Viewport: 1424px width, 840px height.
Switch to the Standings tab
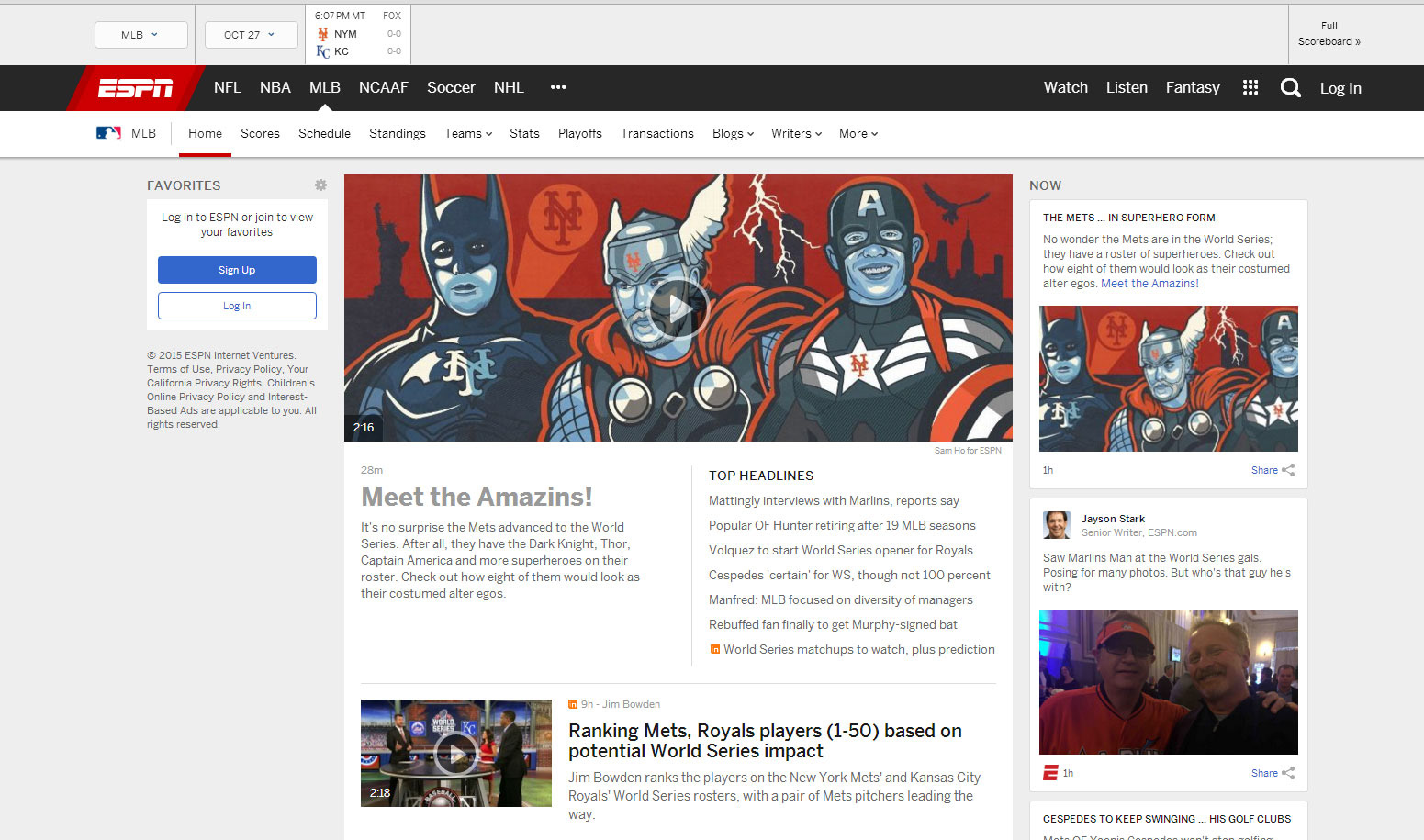[x=398, y=133]
